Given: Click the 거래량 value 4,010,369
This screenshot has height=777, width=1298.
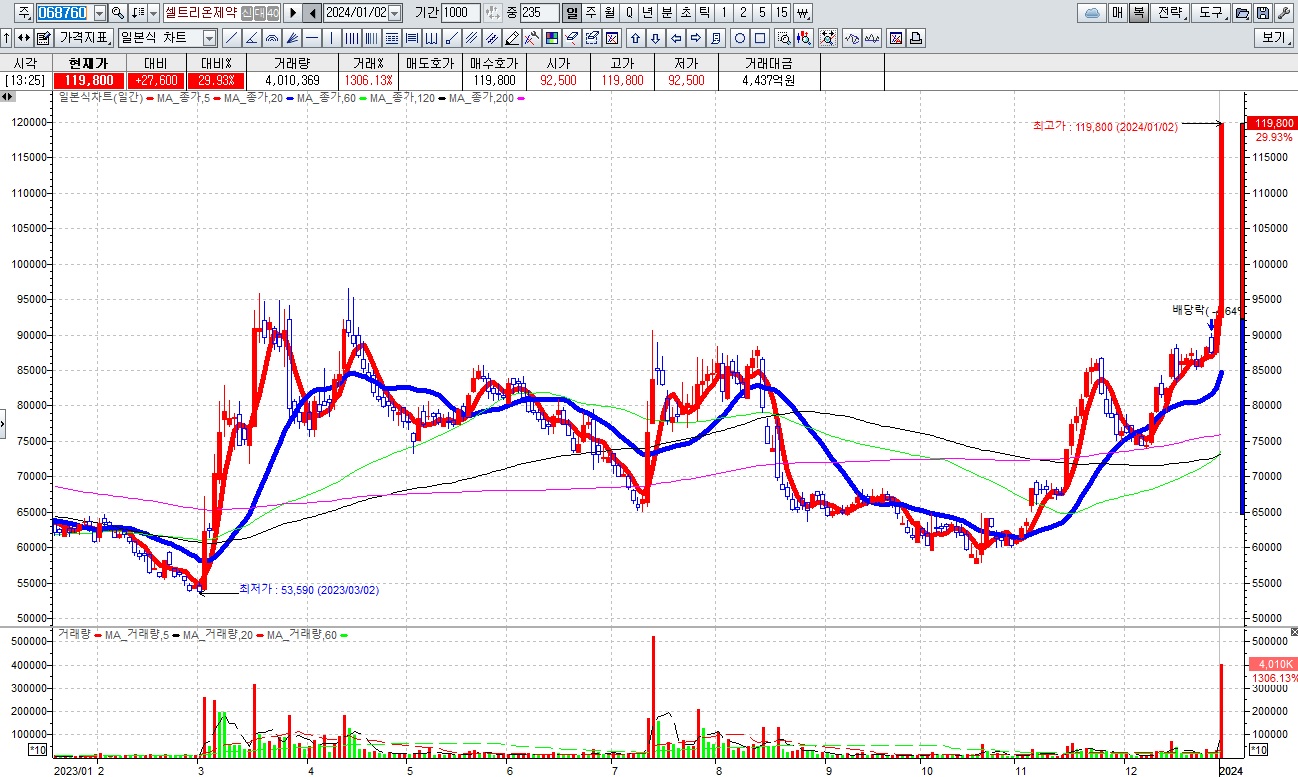Looking at the screenshot, I should click(x=292, y=80).
